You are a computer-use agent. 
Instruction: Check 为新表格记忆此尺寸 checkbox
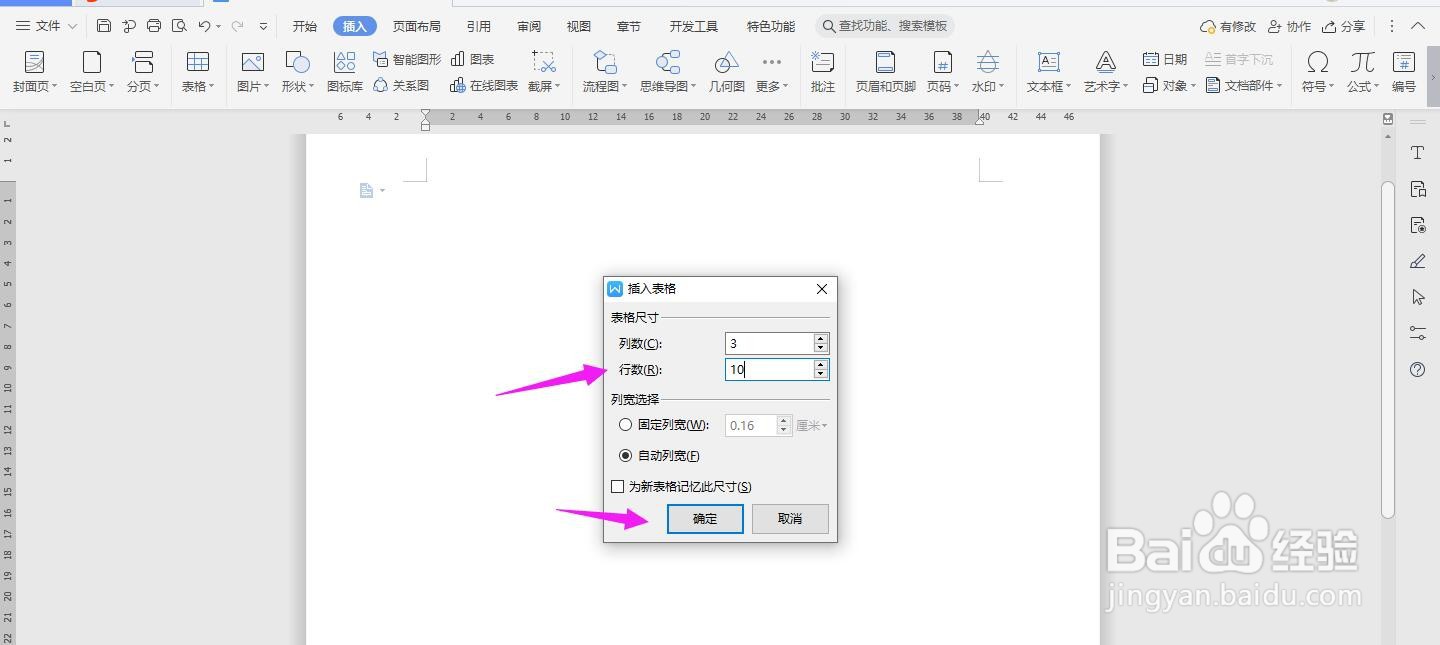point(617,487)
